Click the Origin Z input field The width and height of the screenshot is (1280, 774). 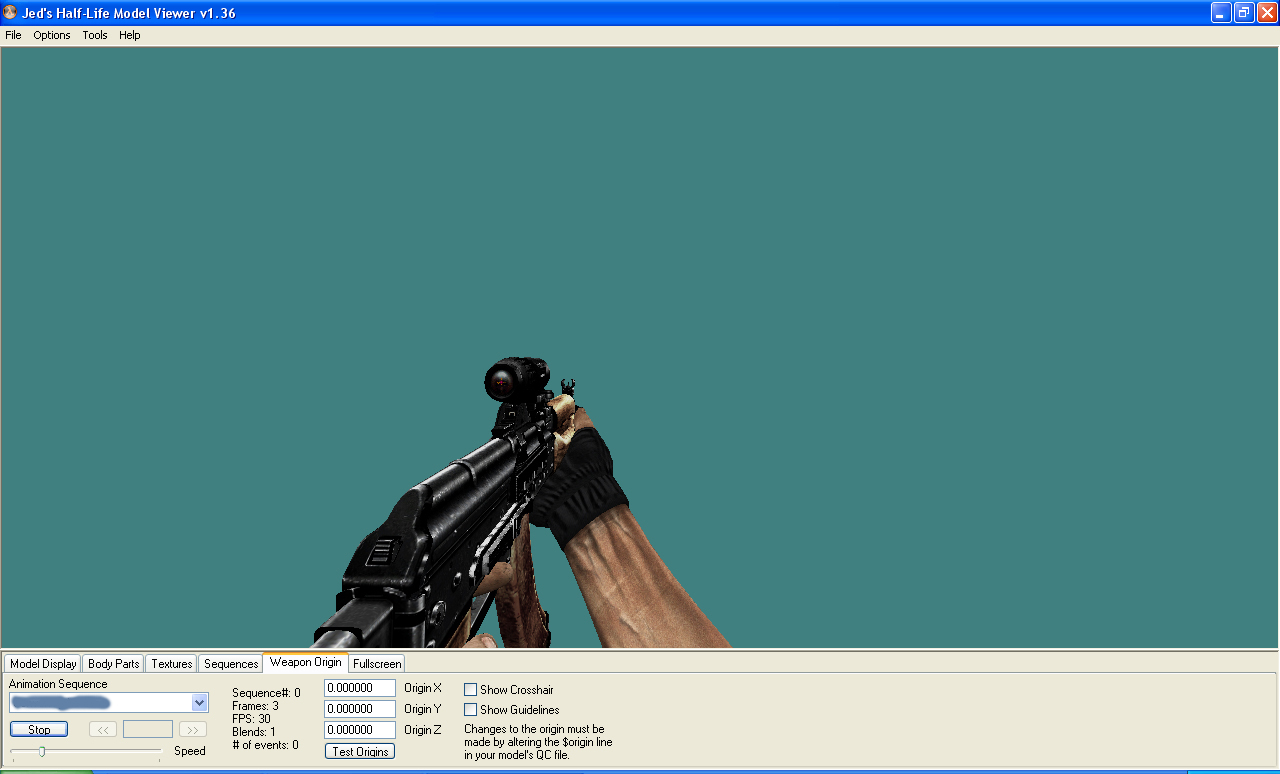pyautogui.click(x=359, y=730)
